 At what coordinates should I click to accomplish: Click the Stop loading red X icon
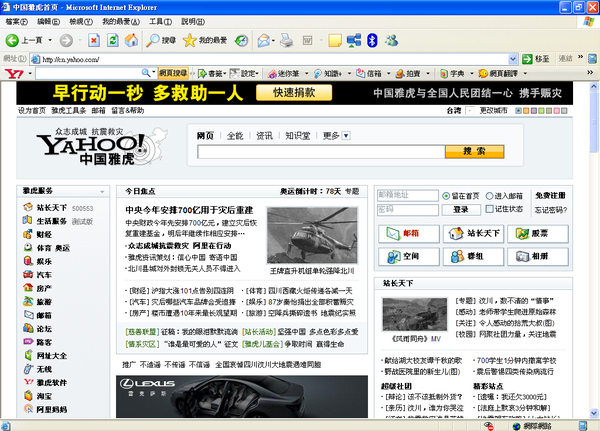click(94, 40)
